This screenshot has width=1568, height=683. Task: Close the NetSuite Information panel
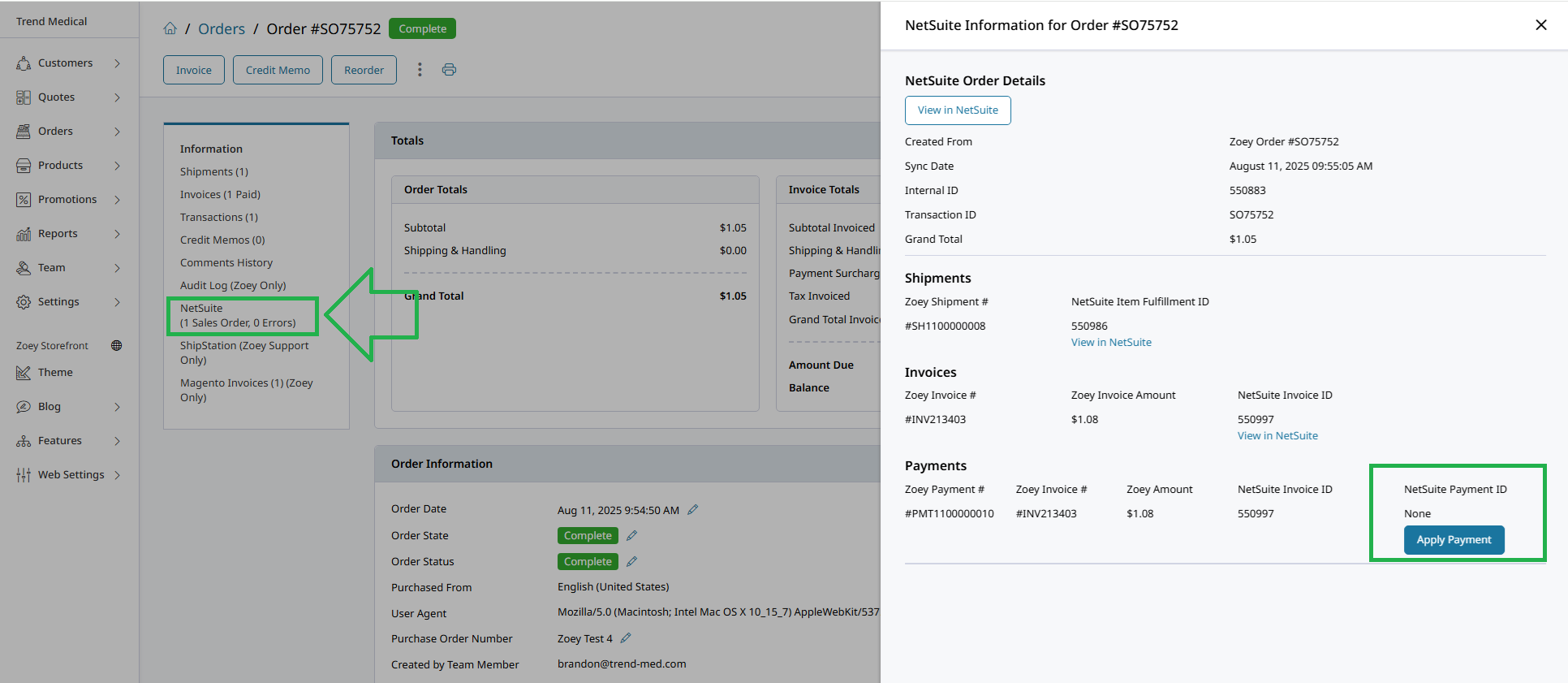click(x=1541, y=25)
